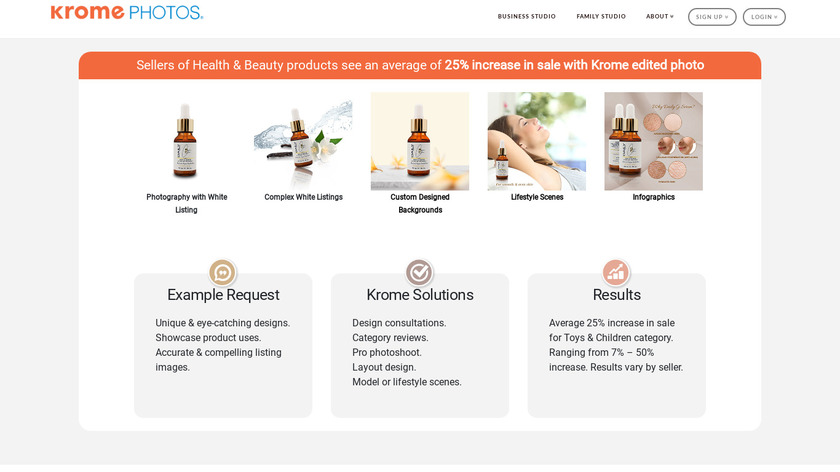Expand the About menu
The width and height of the screenshot is (840, 472).
(x=659, y=17)
